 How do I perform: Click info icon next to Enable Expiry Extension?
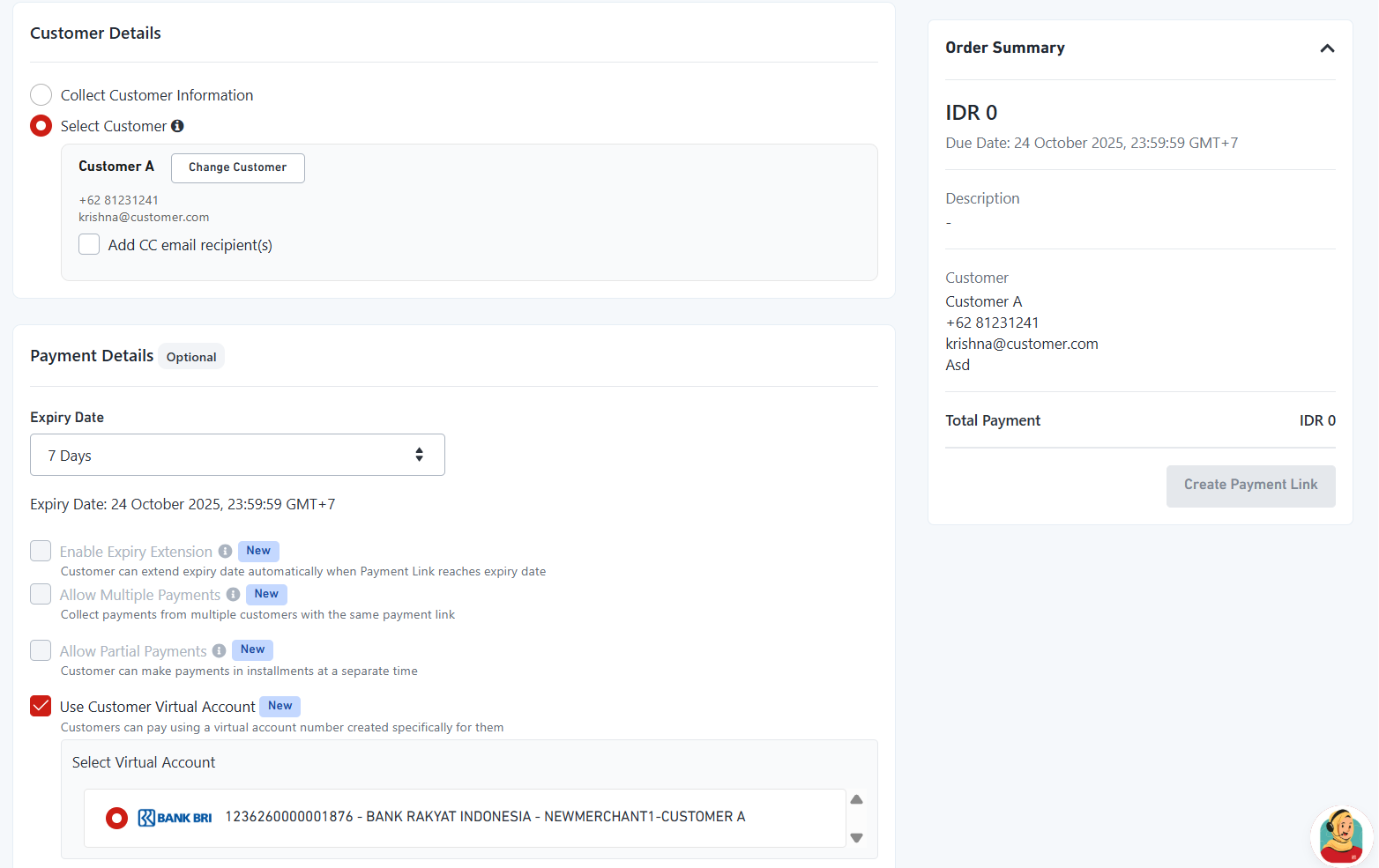(x=225, y=552)
